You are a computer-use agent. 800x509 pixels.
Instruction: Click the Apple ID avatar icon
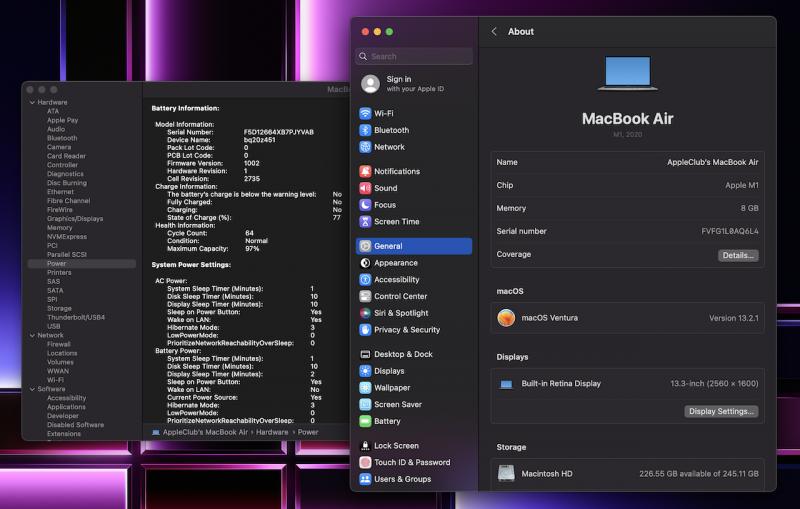pyautogui.click(x=370, y=84)
